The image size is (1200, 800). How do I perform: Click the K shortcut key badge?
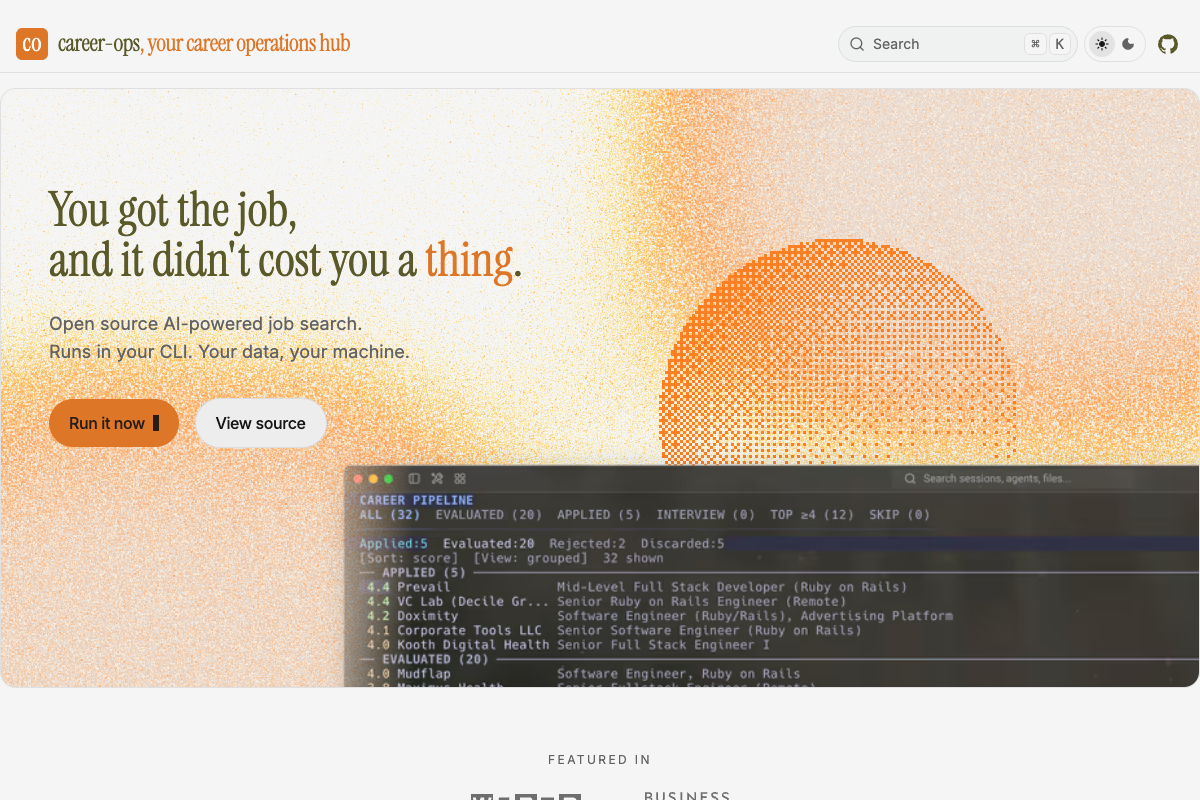pyautogui.click(x=1060, y=44)
